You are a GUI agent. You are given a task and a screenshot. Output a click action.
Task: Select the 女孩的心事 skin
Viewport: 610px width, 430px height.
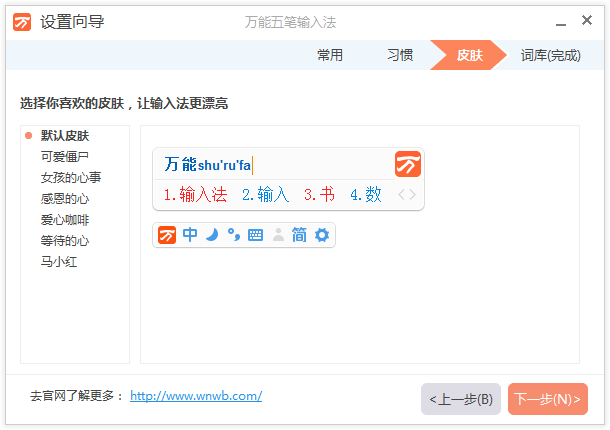pyautogui.click(x=71, y=178)
